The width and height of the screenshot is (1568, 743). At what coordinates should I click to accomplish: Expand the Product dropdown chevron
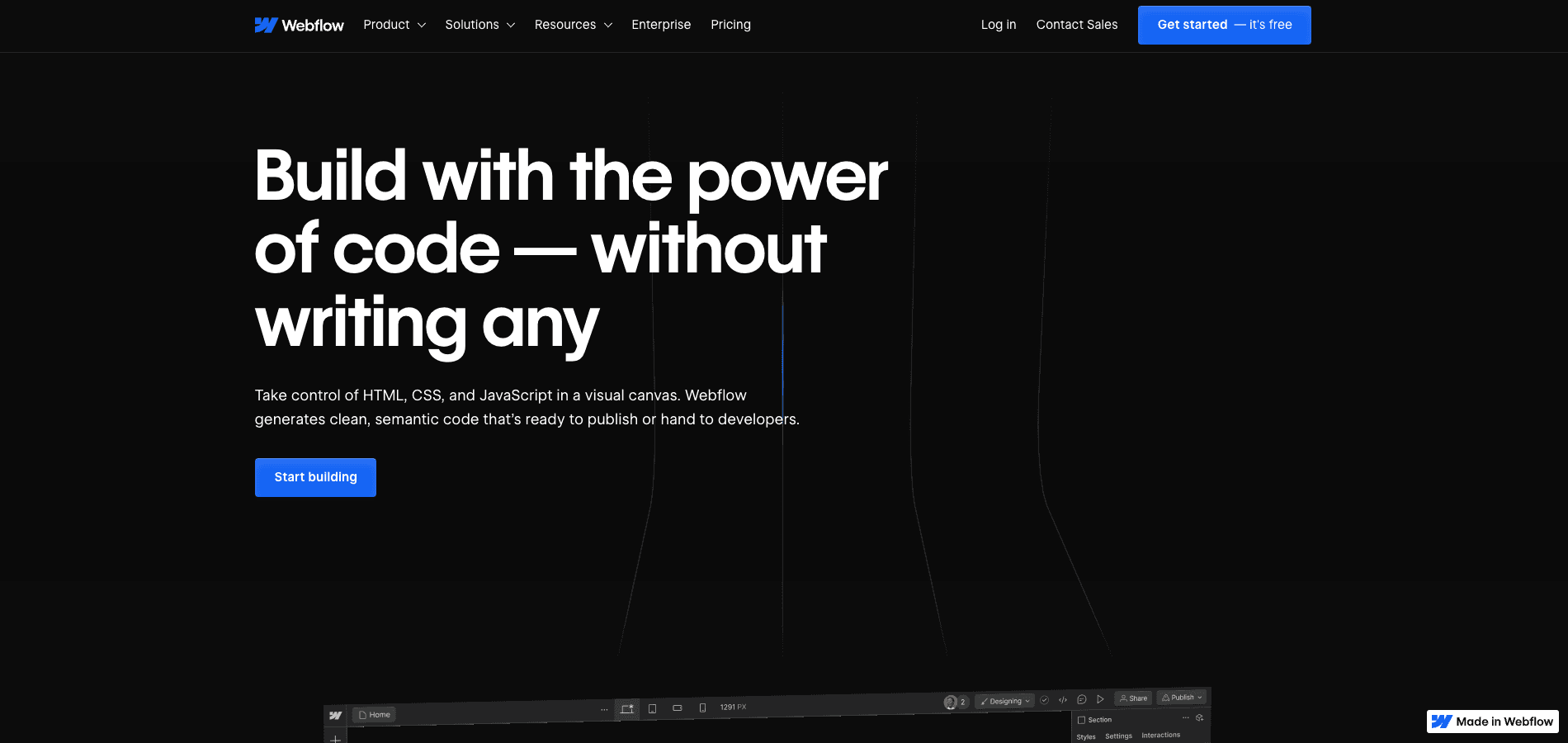click(422, 26)
